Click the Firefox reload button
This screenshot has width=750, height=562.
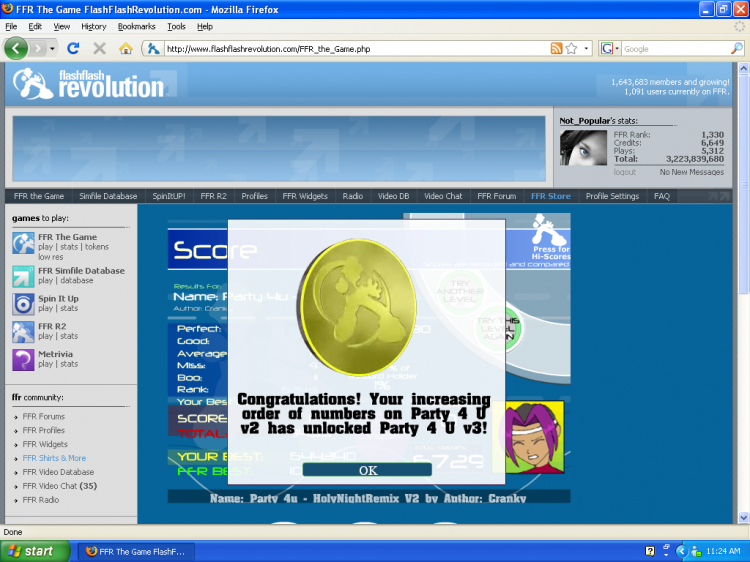(x=73, y=48)
